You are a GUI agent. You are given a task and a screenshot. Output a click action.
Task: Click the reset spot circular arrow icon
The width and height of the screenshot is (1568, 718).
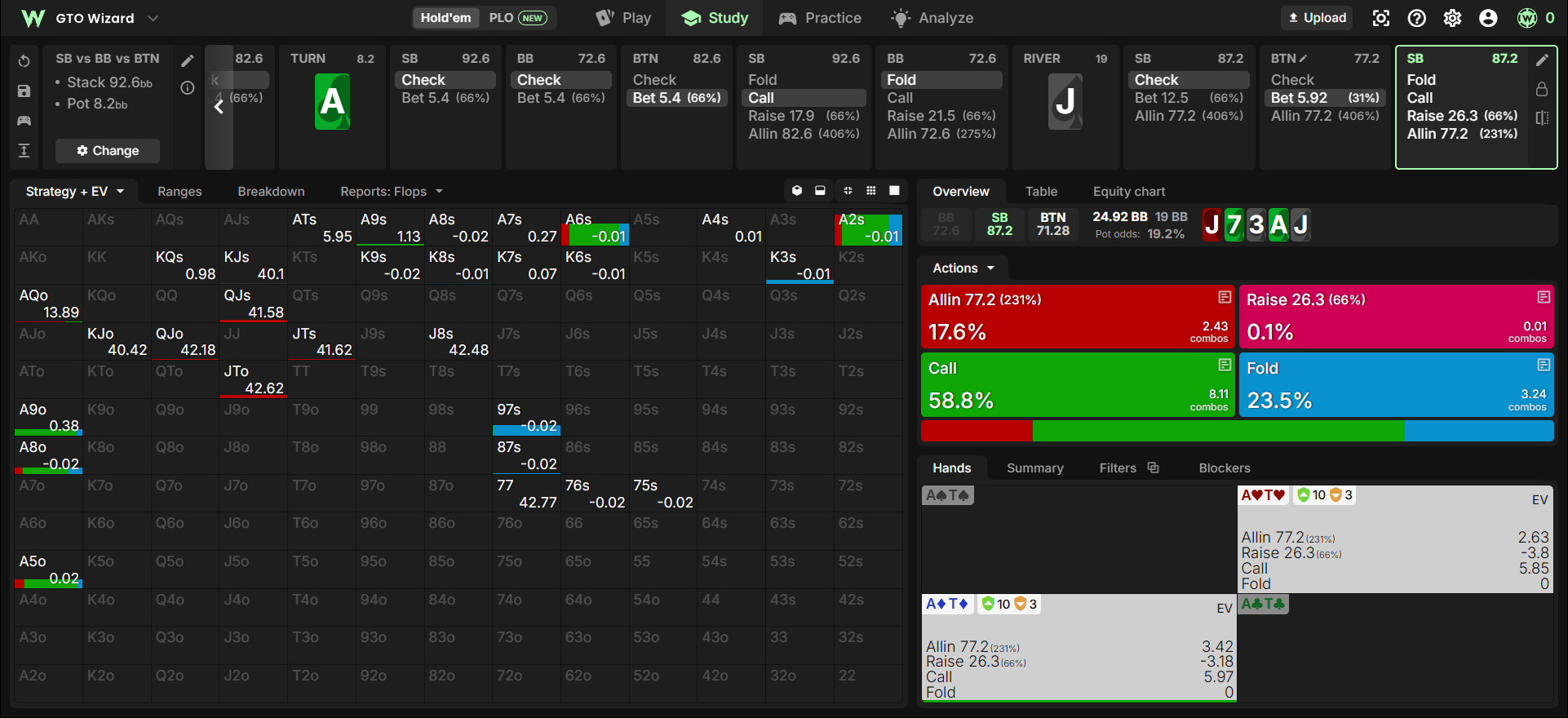point(24,61)
